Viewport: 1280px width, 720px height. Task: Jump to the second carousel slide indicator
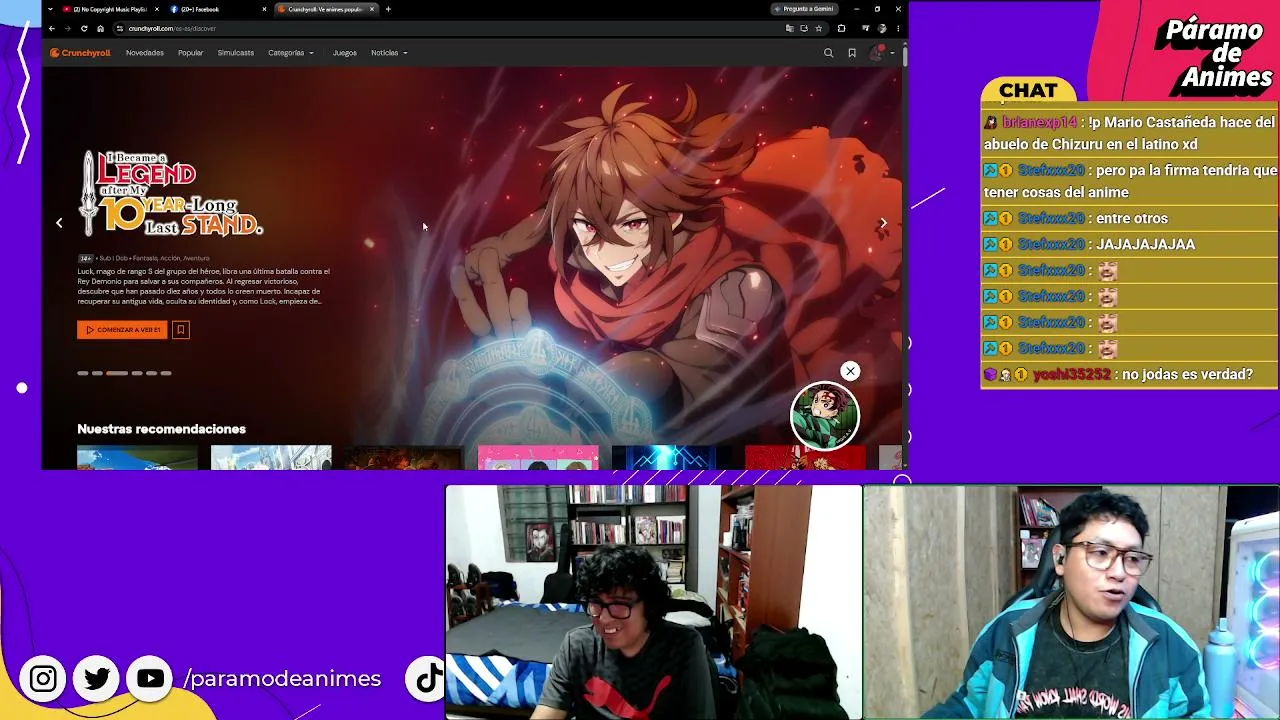[97, 373]
